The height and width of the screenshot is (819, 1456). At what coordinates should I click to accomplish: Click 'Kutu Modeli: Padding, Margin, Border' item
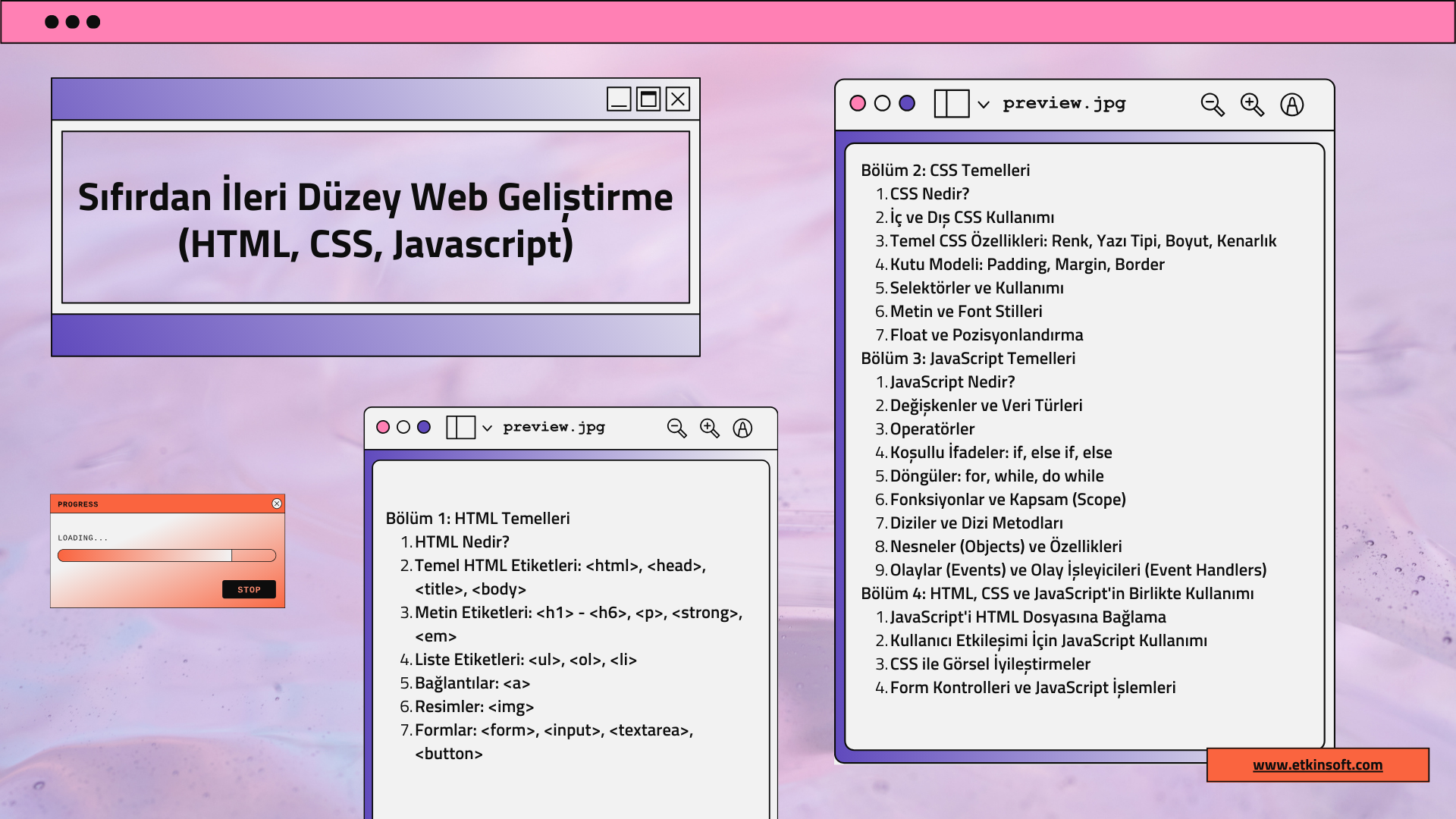pyautogui.click(x=1027, y=264)
